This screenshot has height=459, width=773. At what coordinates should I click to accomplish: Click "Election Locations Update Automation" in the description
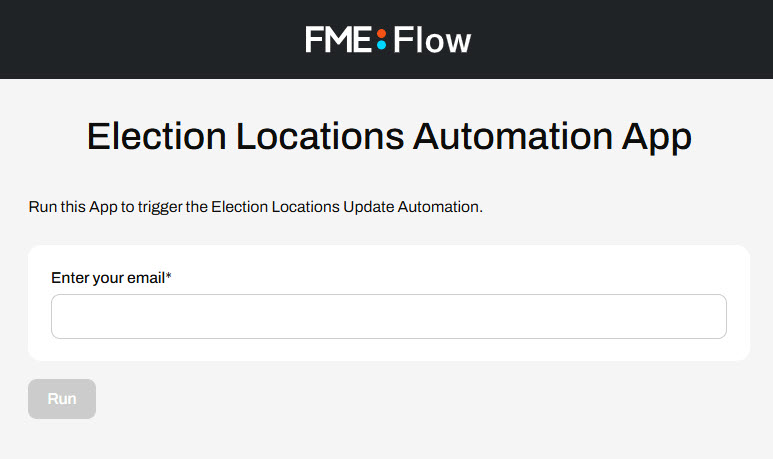coord(345,207)
